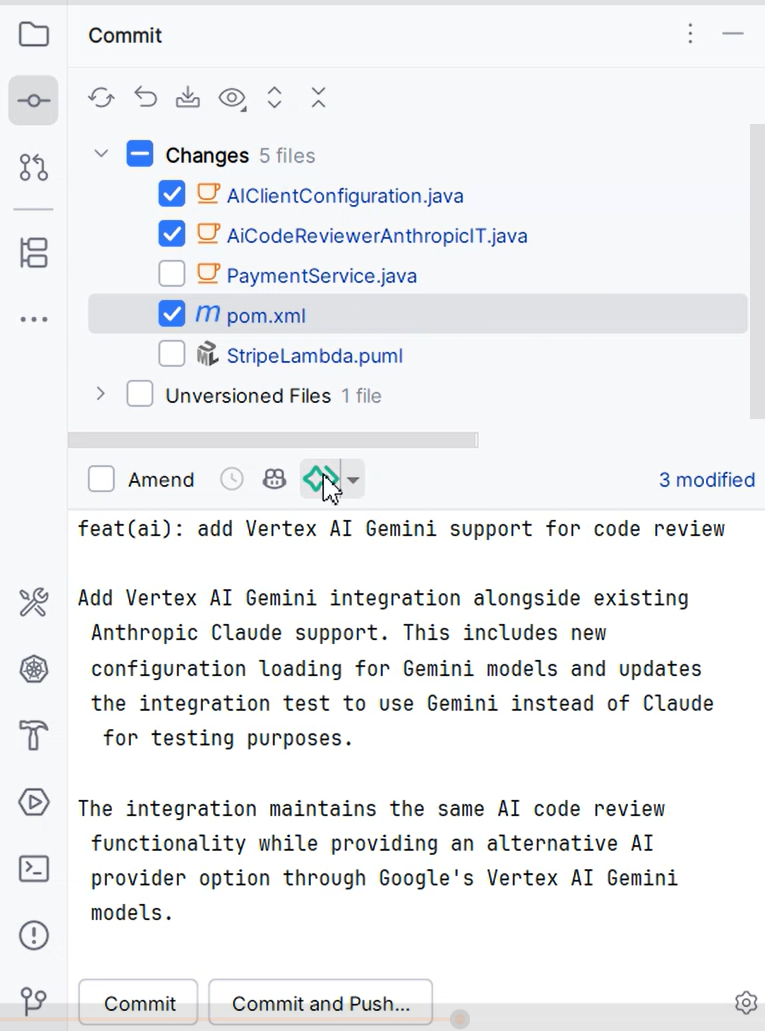Click the Expand All icon
The height and width of the screenshot is (1031, 765).
tap(274, 97)
